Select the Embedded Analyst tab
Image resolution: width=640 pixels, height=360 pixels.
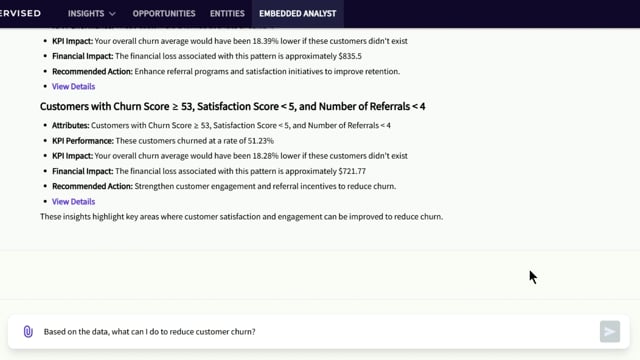pos(298,13)
